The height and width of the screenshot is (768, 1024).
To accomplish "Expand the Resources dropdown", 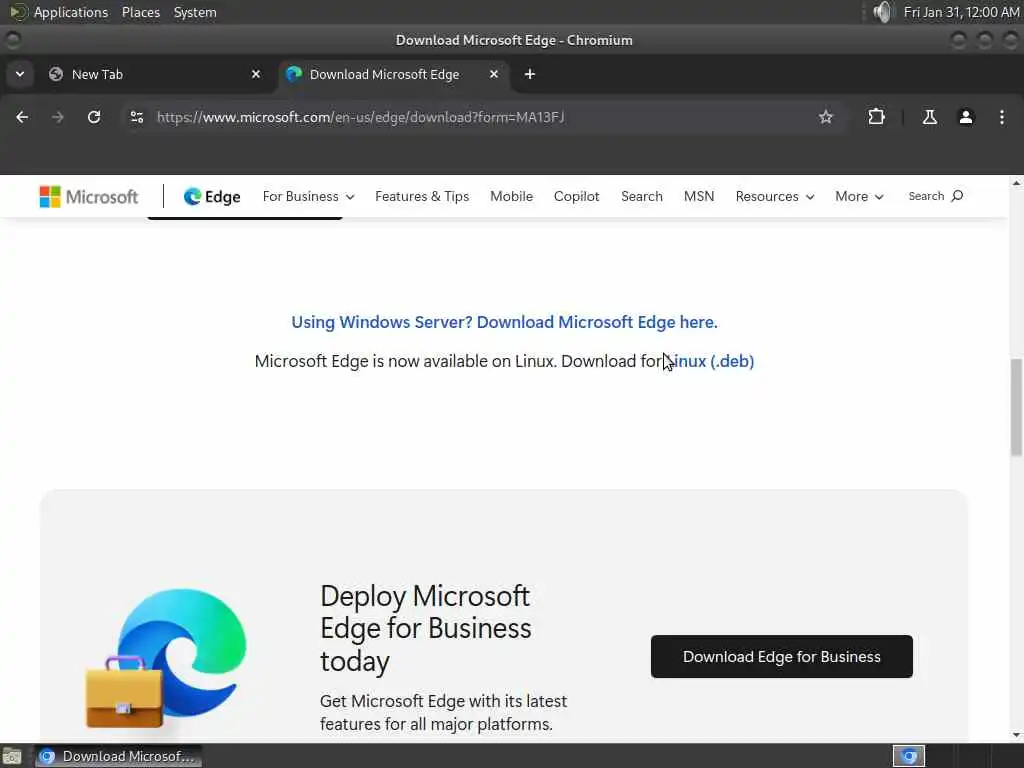I will click(x=775, y=197).
